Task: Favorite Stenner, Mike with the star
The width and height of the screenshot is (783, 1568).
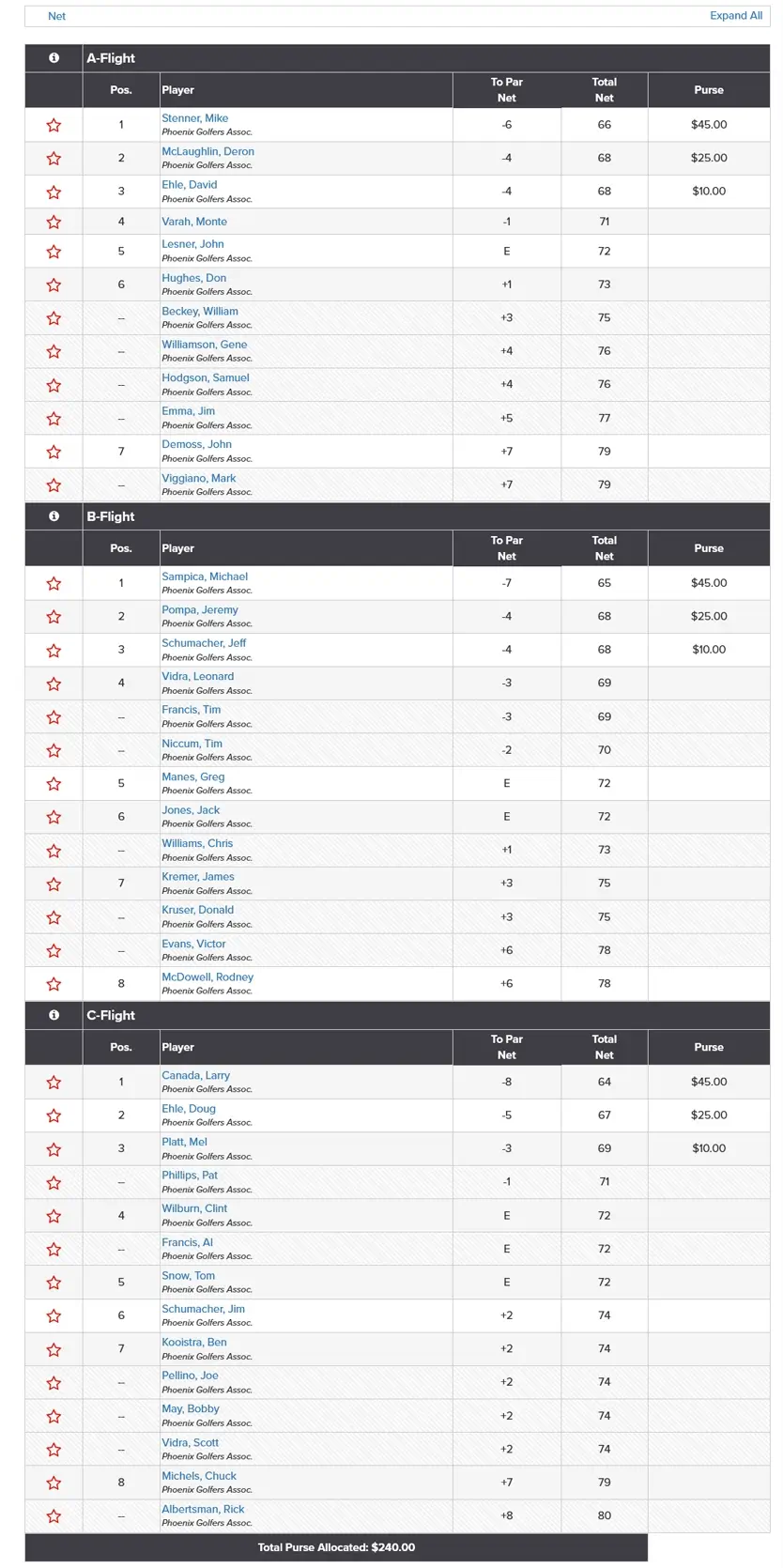Action: 54,125
